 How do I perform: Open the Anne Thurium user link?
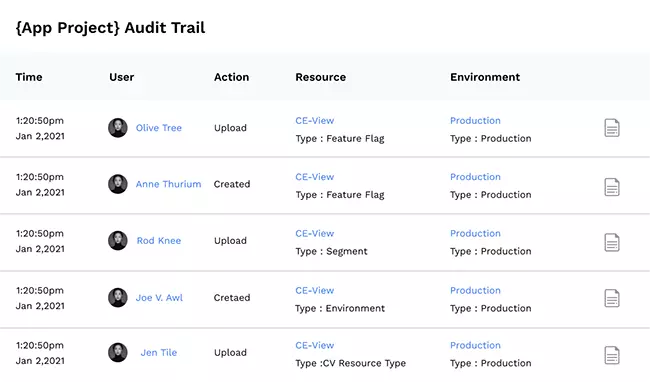point(168,184)
